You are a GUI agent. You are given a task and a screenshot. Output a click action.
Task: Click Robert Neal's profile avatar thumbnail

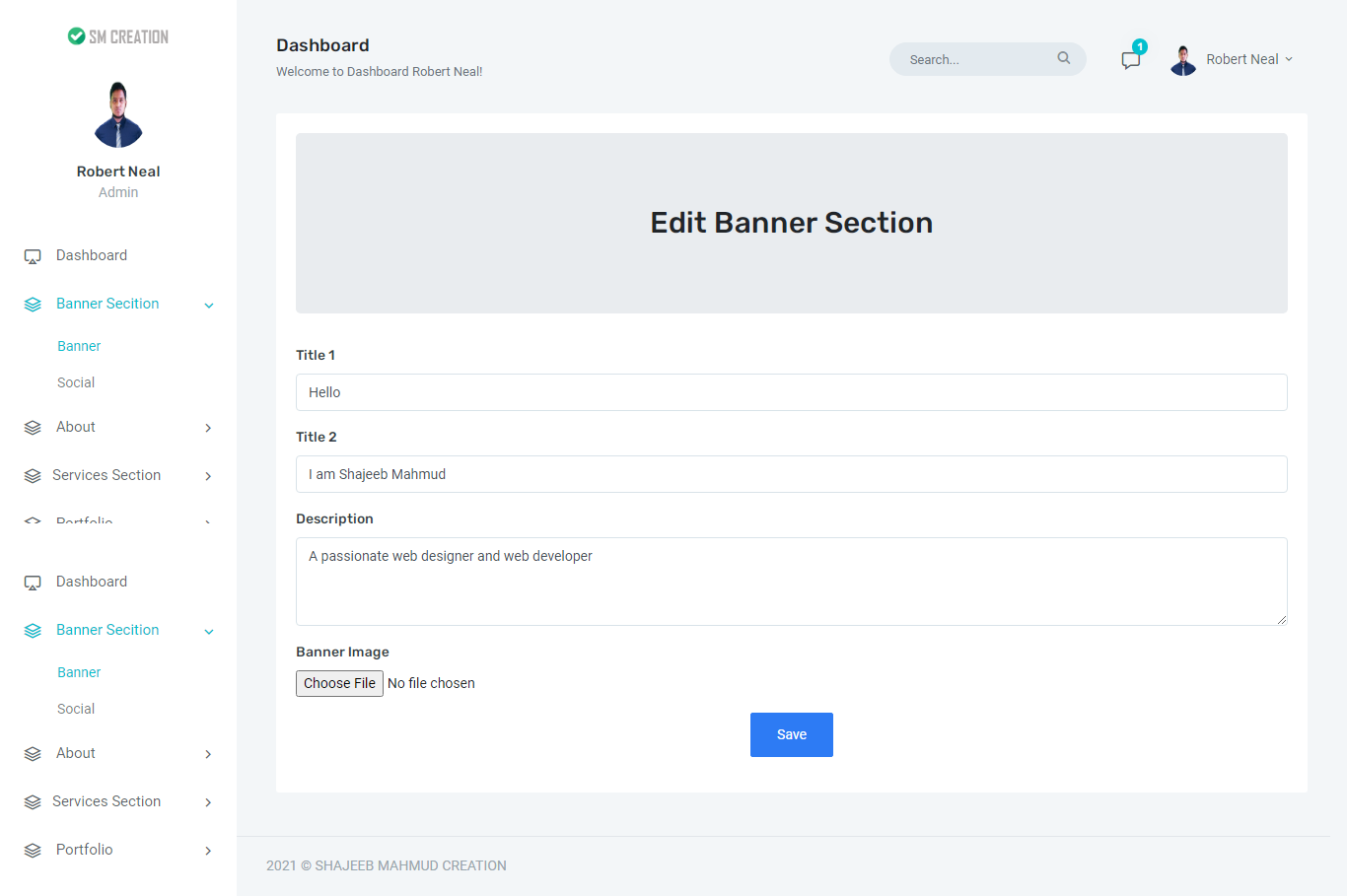[1182, 59]
